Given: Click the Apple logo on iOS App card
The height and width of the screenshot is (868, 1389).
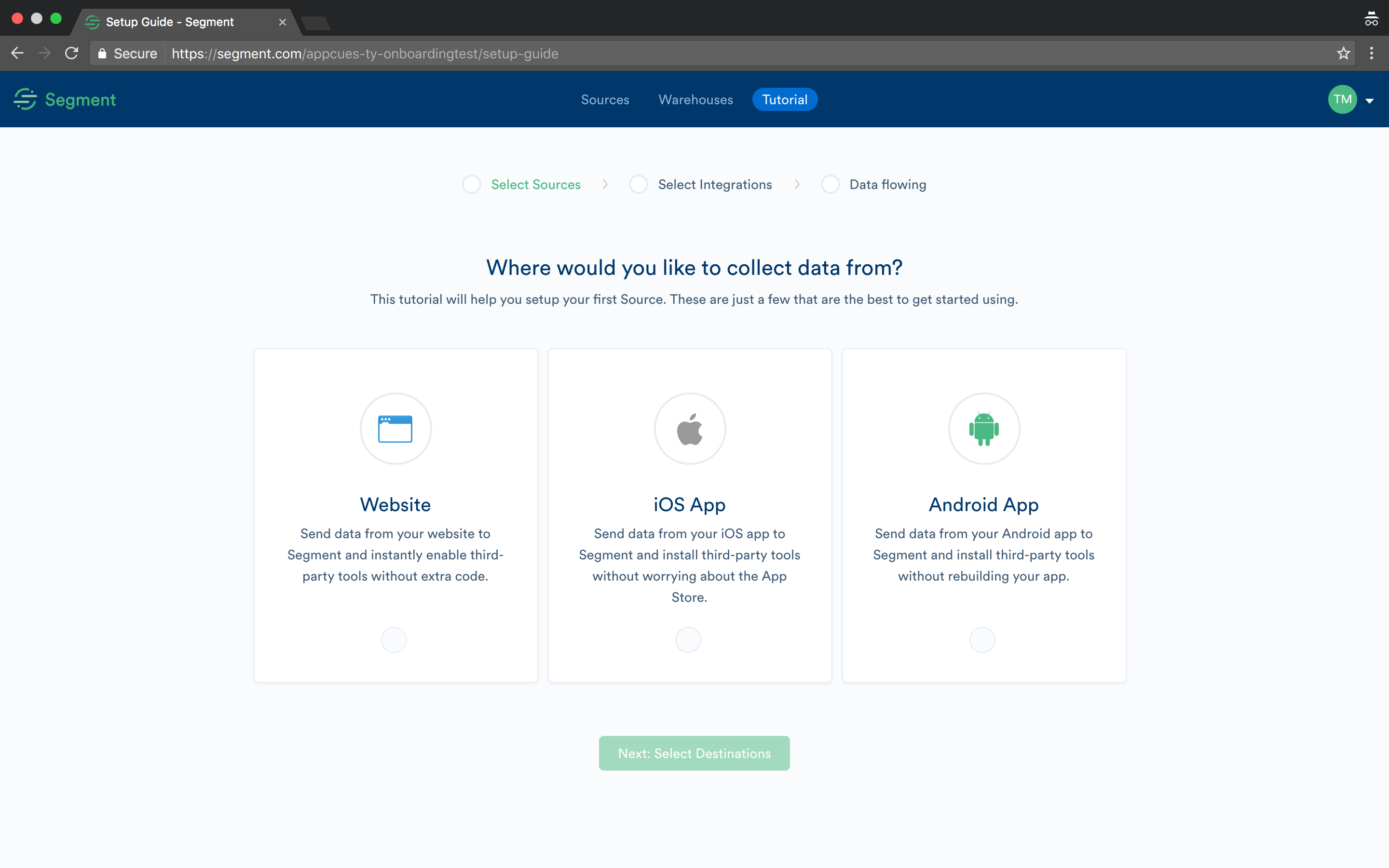Looking at the screenshot, I should pyautogui.click(x=689, y=429).
